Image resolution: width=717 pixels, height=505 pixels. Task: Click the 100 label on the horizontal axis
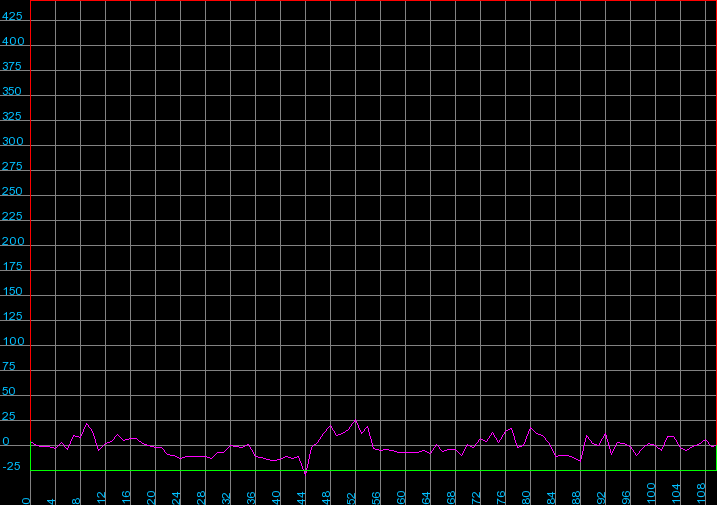point(651,494)
